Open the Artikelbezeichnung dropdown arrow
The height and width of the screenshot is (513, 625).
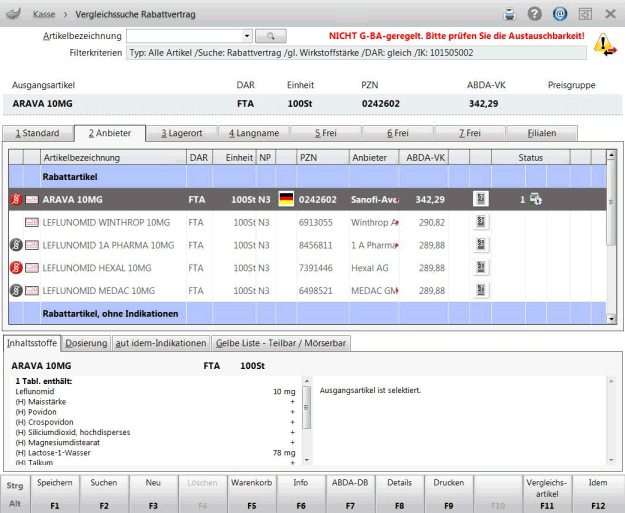pos(247,36)
